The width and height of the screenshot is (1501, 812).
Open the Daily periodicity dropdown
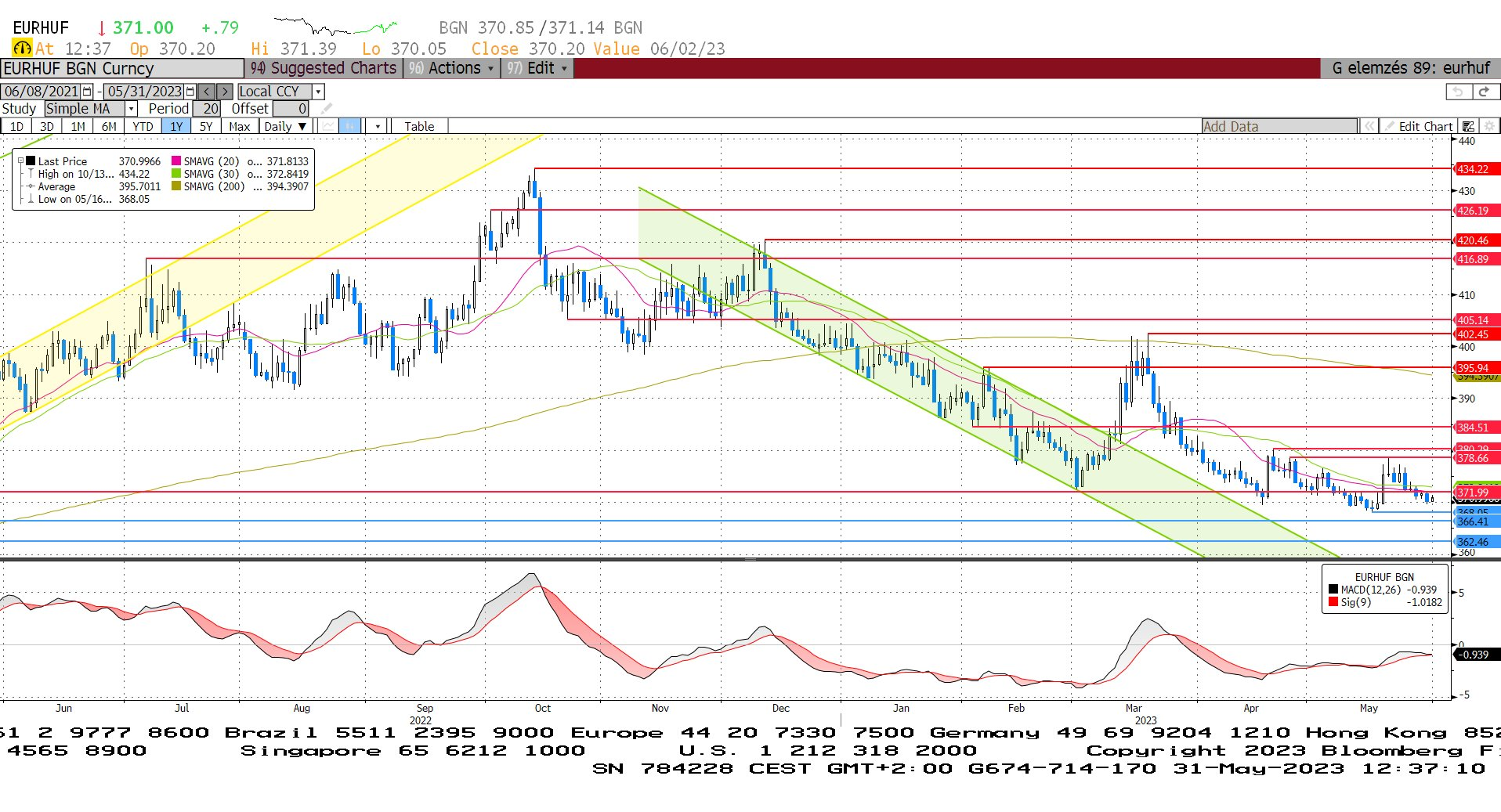click(285, 126)
